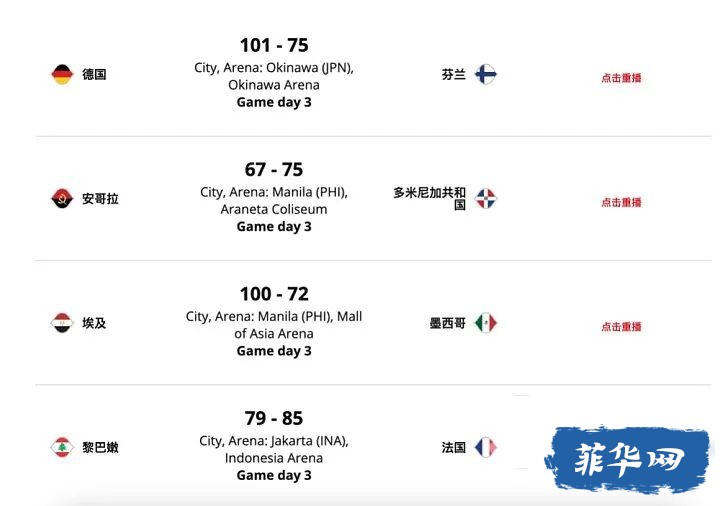Select the Lebanon flag icon
This screenshot has height=506, width=720.
click(x=62, y=448)
